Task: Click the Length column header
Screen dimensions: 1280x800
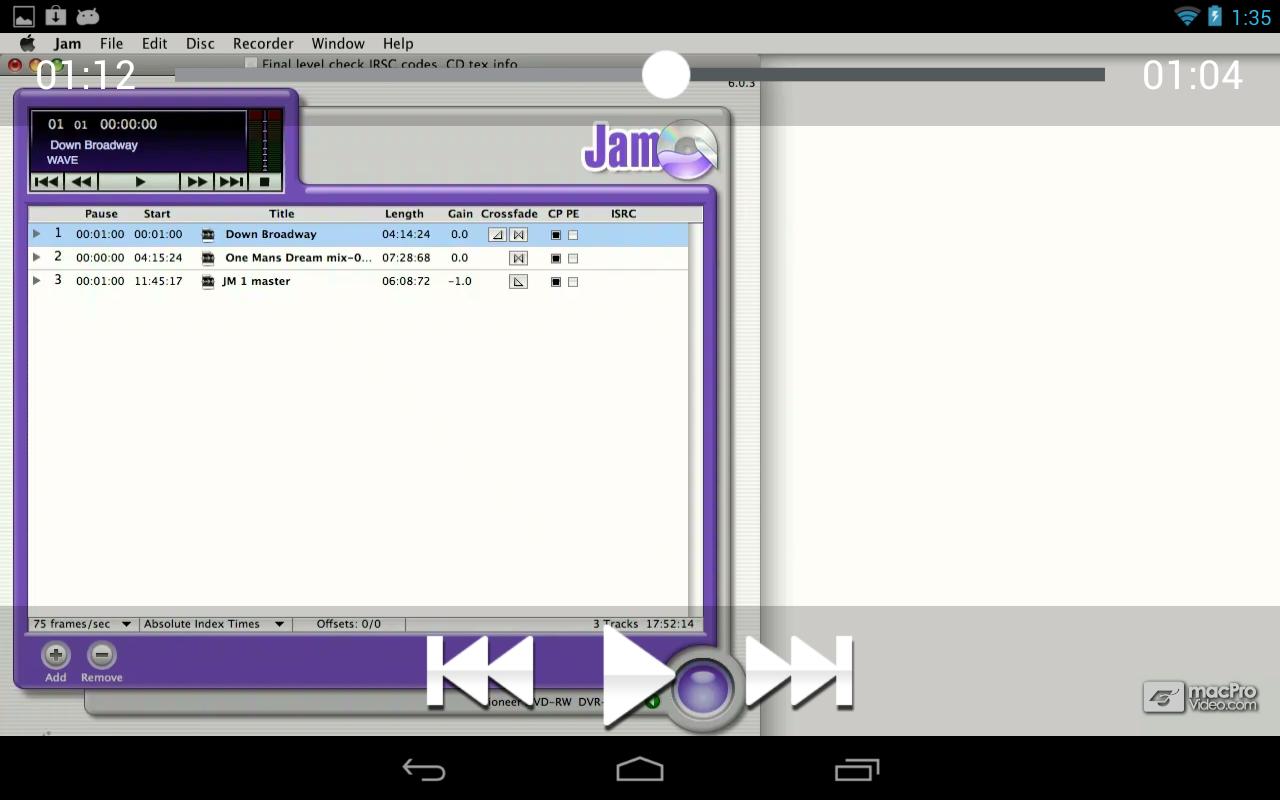Action: 404,214
